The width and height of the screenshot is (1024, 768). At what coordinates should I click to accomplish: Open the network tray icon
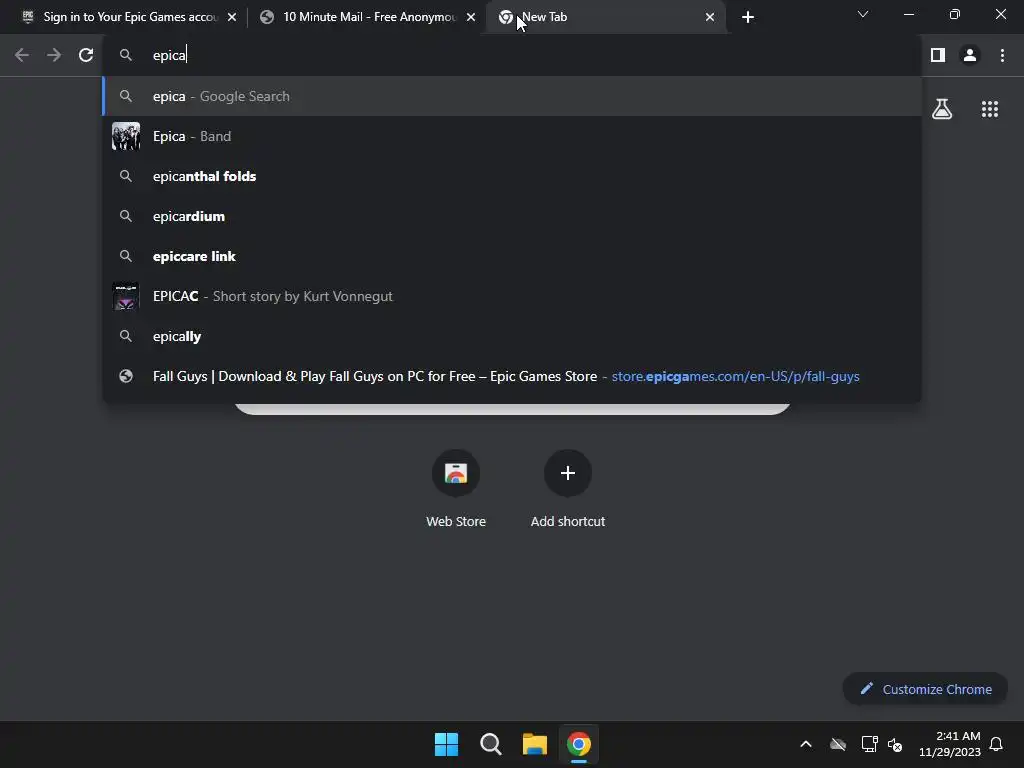point(869,744)
